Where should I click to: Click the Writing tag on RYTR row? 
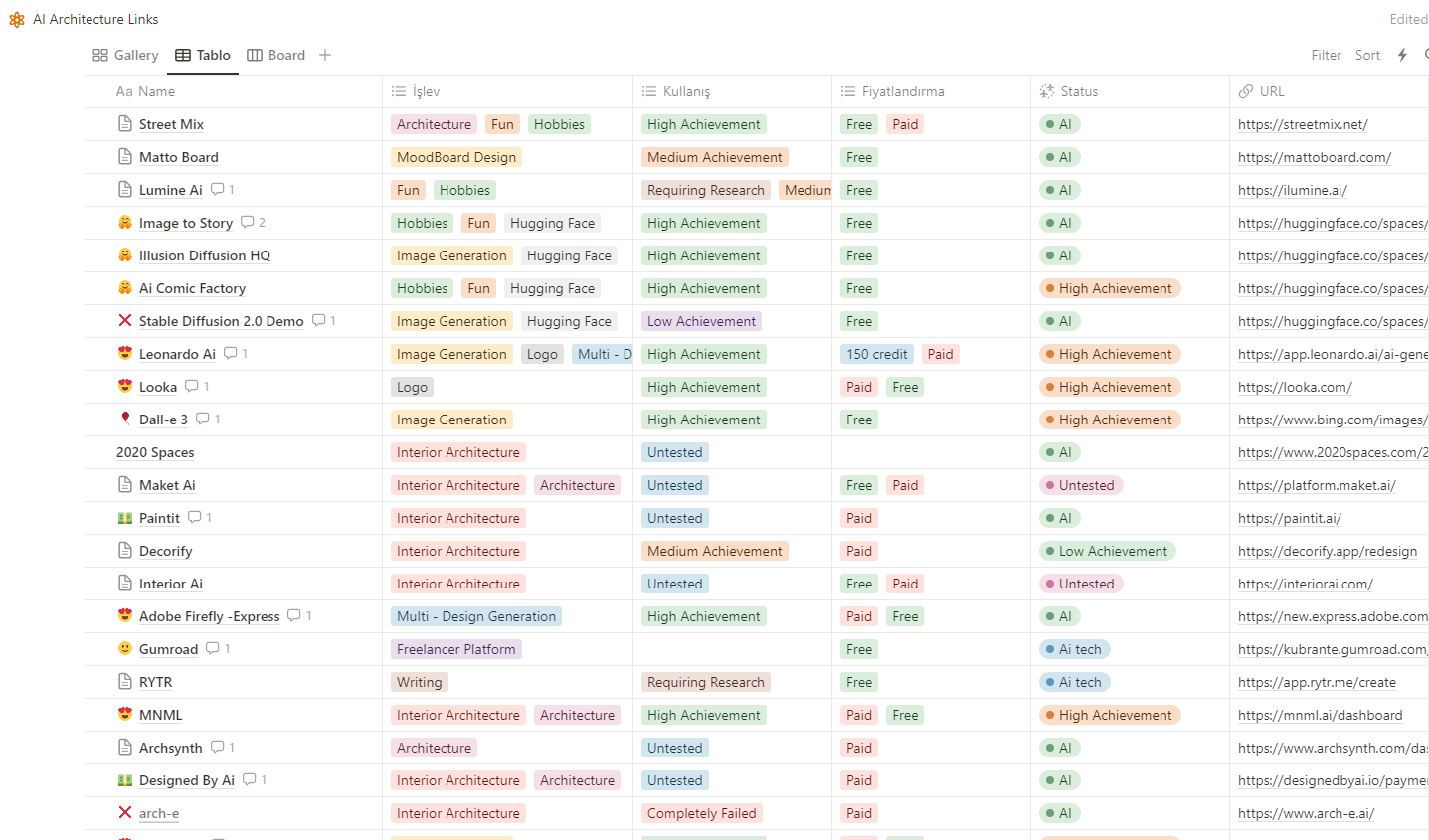pos(420,682)
